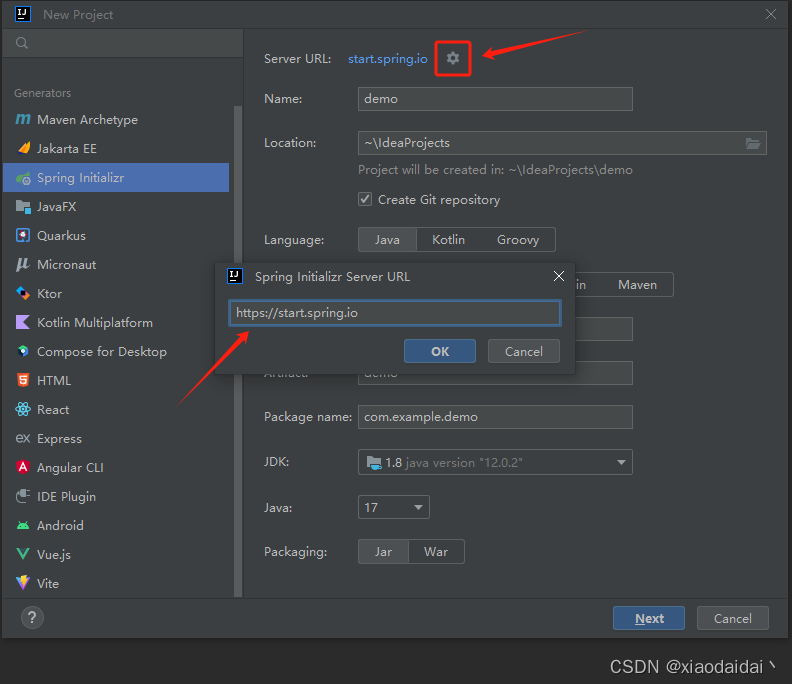This screenshot has width=792, height=684.
Task: Select Kotlin language option
Action: (x=449, y=239)
